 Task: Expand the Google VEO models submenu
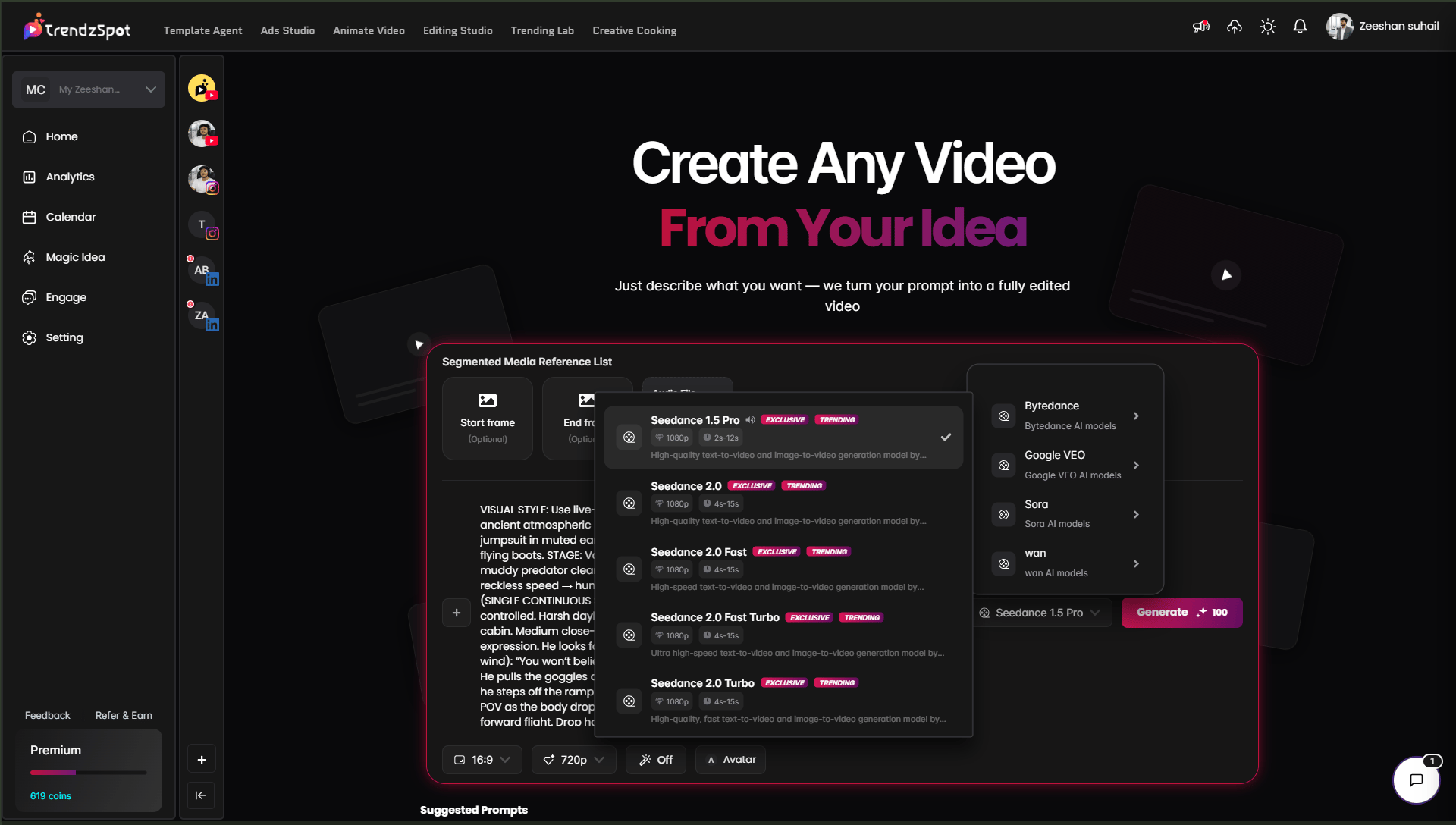(1065, 465)
